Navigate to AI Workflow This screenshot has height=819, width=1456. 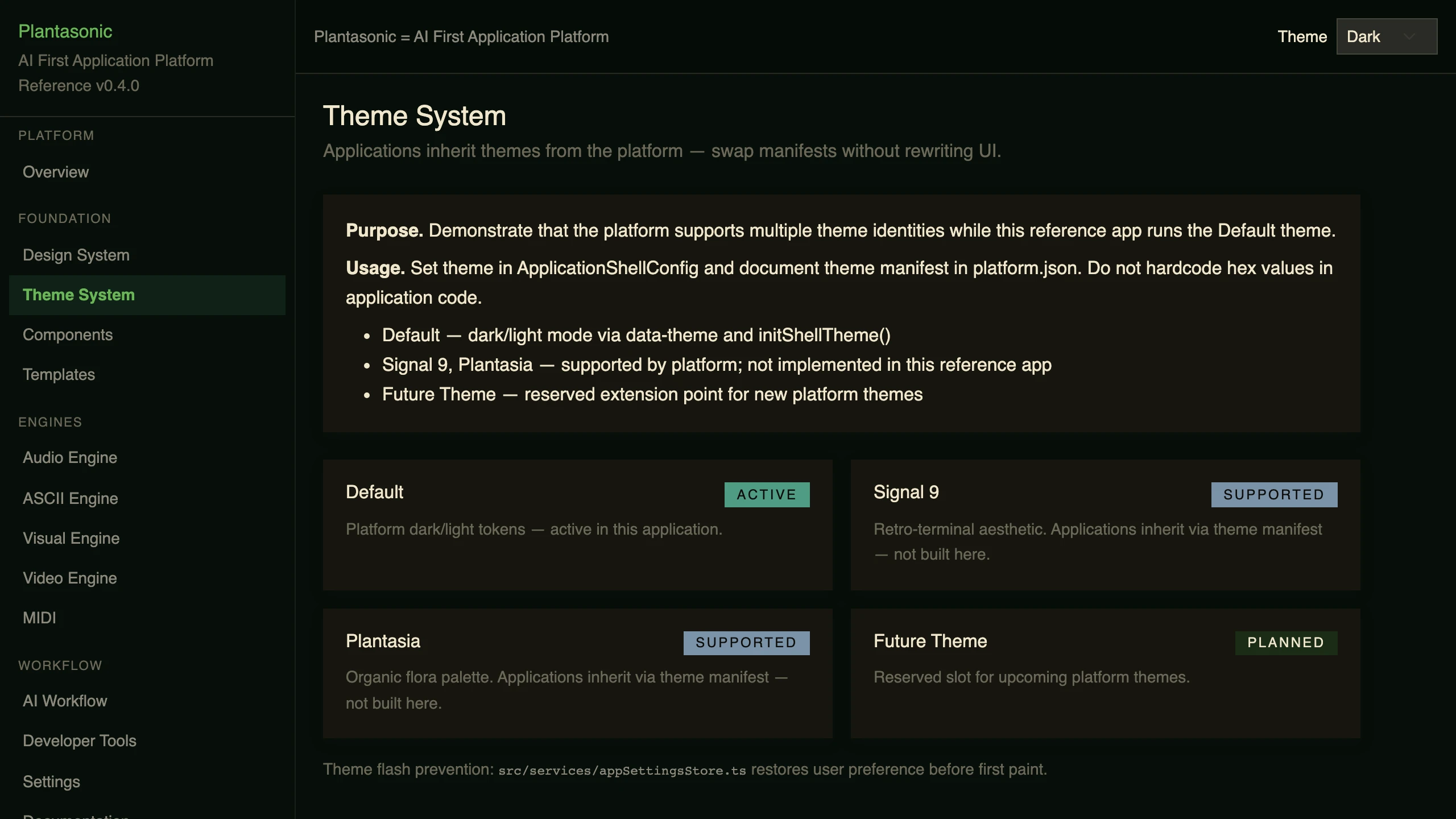pos(147,701)
